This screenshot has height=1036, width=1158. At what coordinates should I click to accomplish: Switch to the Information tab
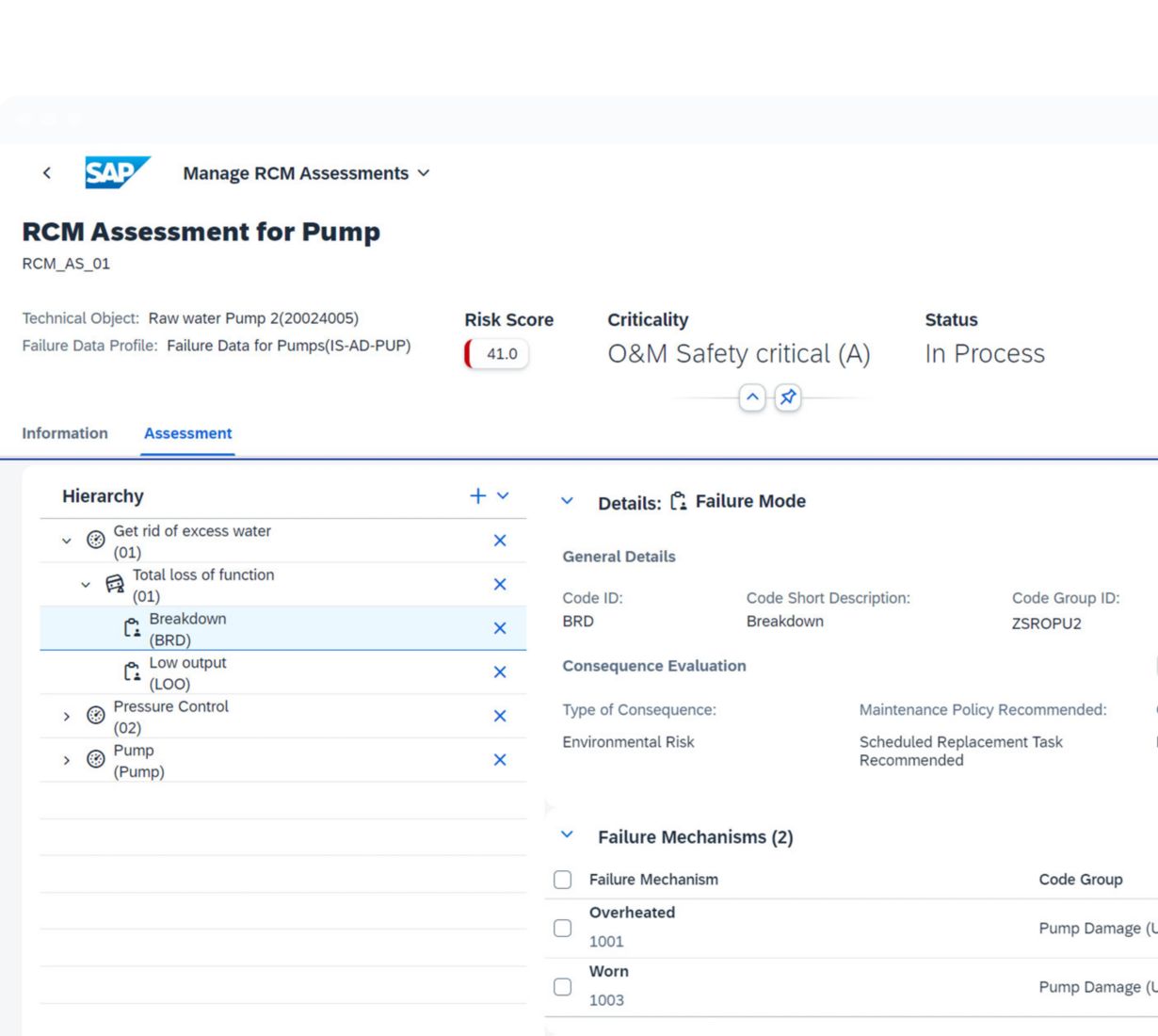pos(65,433)
